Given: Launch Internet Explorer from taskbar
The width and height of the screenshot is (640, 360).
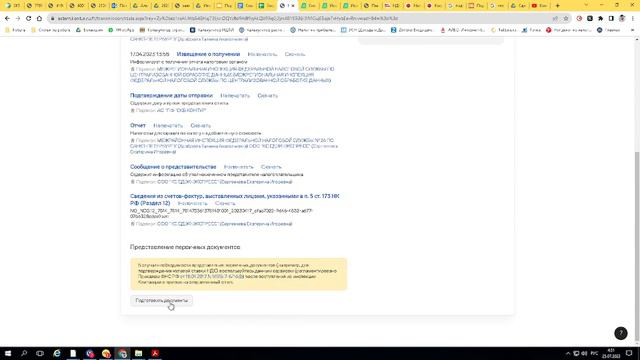Looking at the screenshot, I should tap(57, 353).
